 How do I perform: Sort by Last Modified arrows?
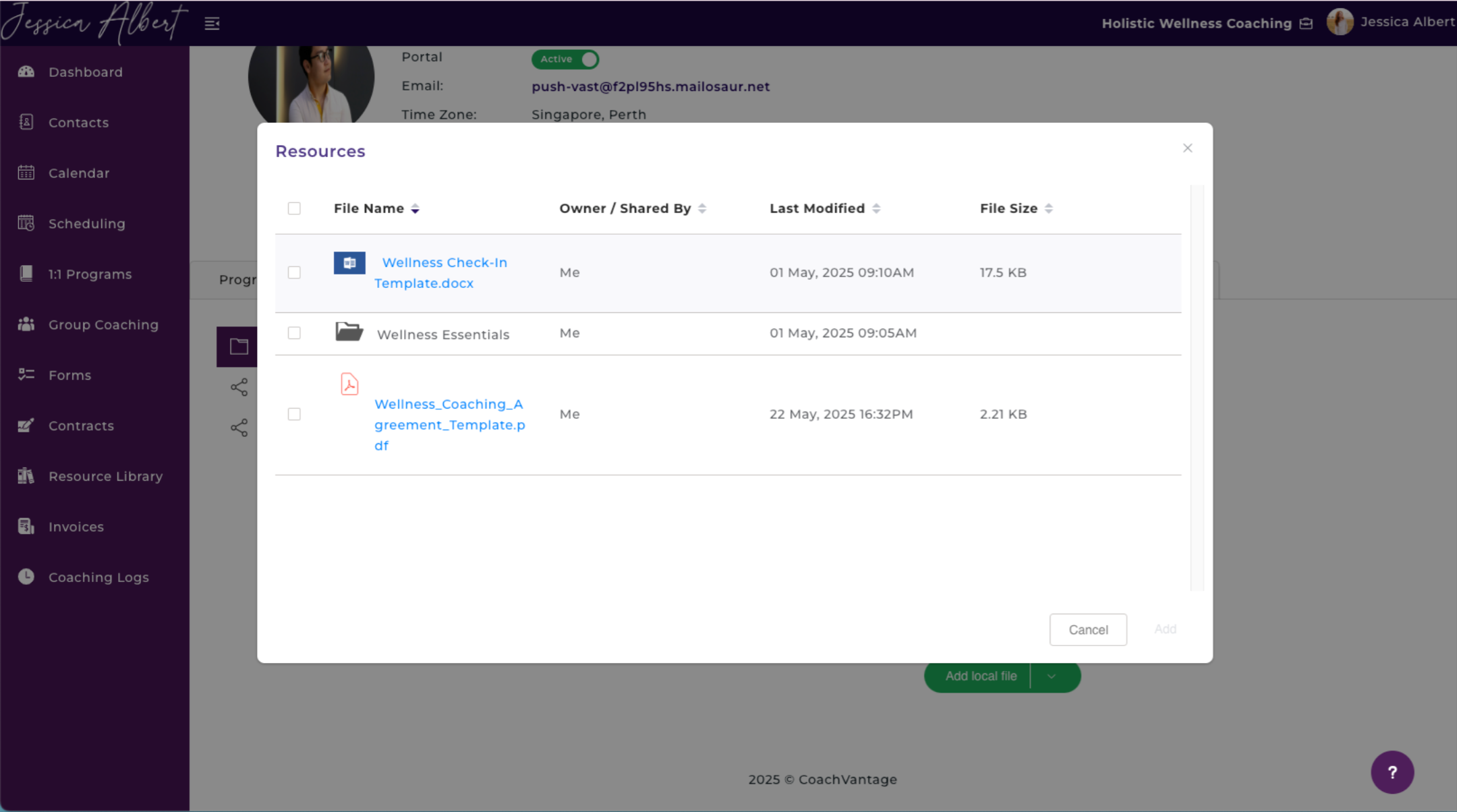[x=876, y=209]
